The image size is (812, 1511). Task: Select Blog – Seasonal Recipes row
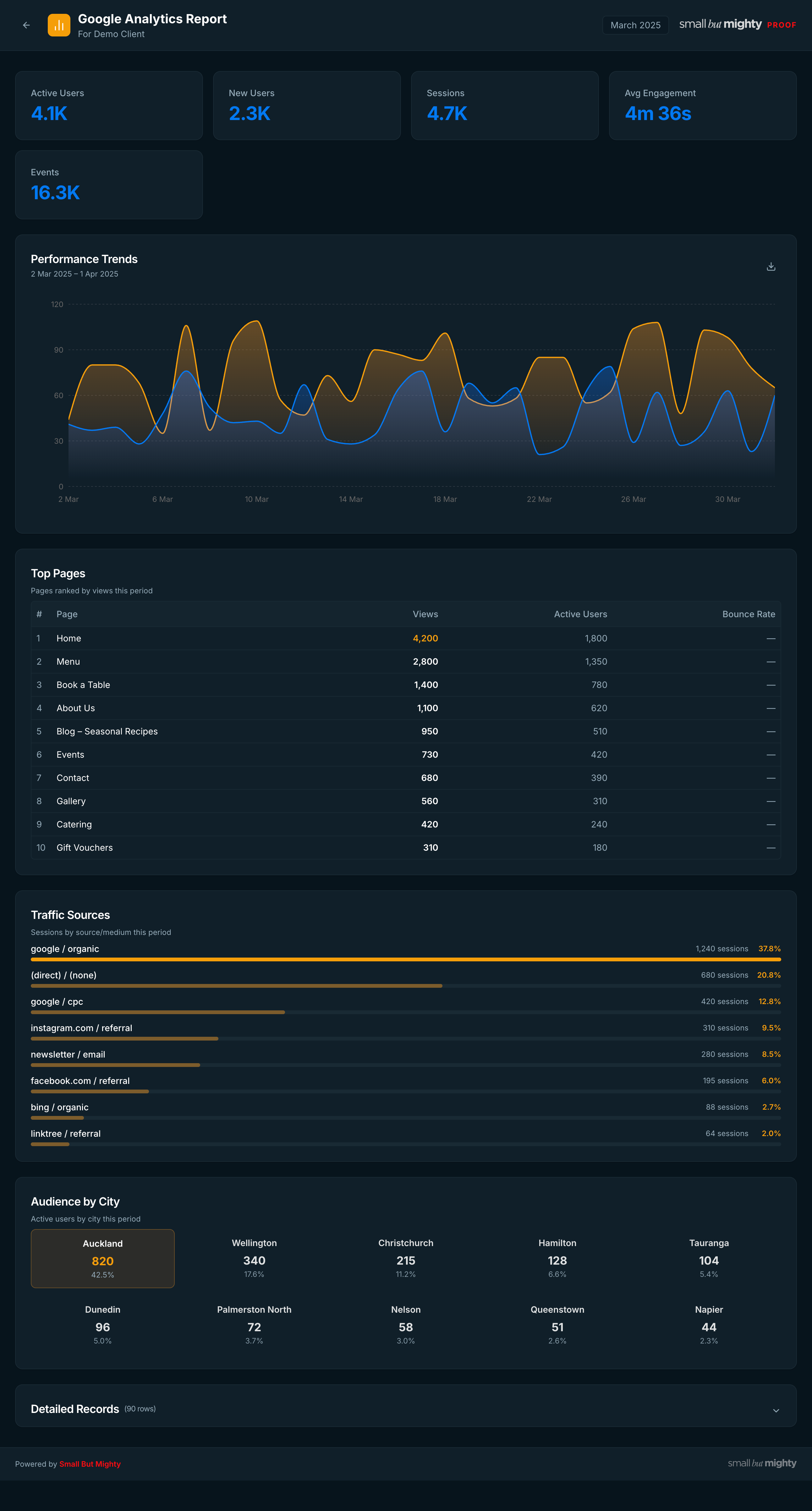(406, 731)
